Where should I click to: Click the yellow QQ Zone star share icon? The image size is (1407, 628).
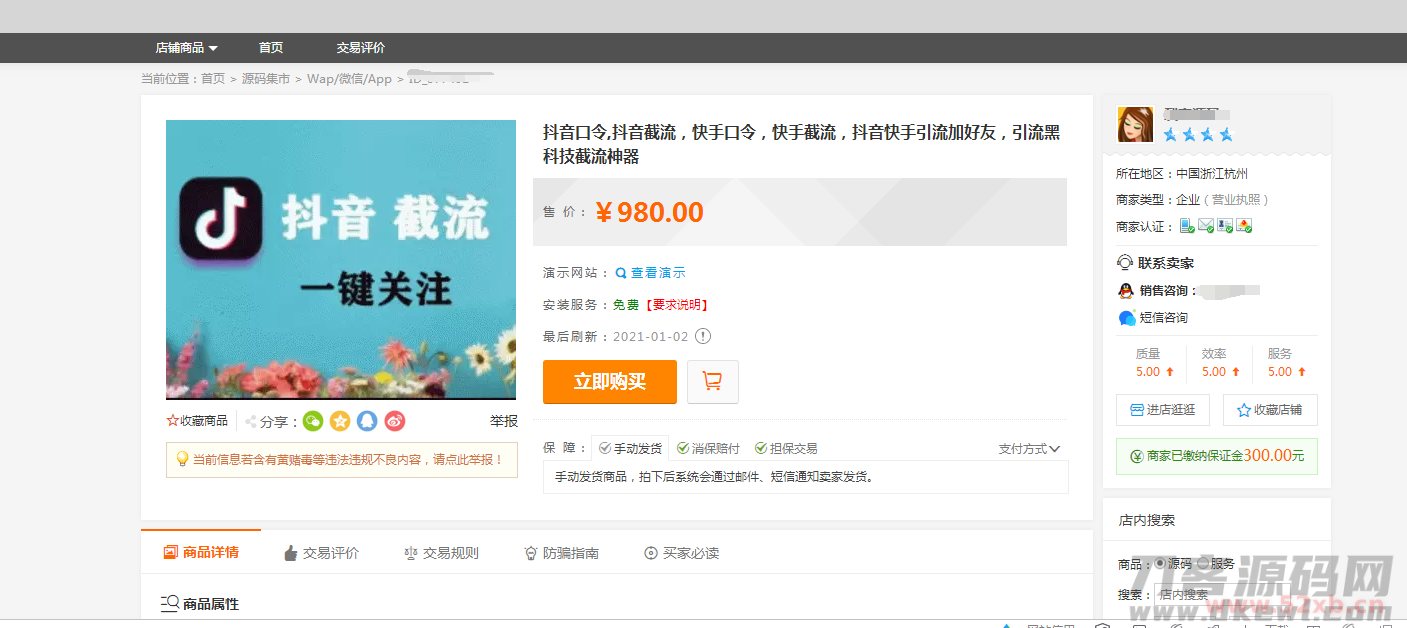[x=340, y=421]
